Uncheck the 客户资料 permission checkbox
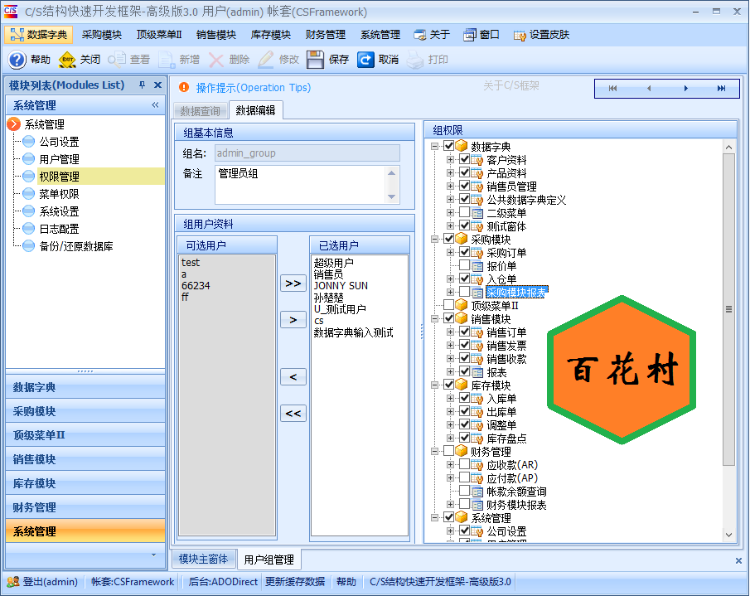This screenshot has height=596, width=750. pos(464,159)
